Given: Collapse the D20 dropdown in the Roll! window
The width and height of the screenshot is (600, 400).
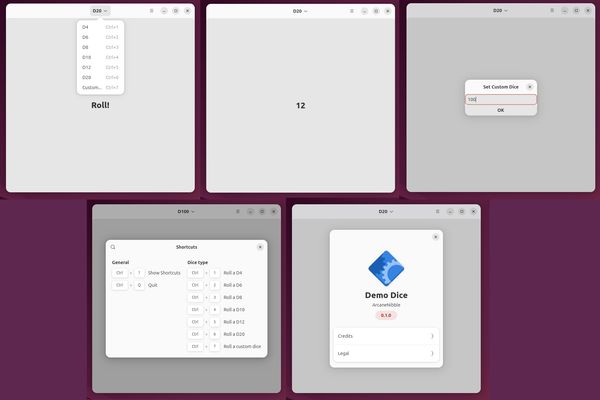Looking at the screenshot, I should click(100, 11).
